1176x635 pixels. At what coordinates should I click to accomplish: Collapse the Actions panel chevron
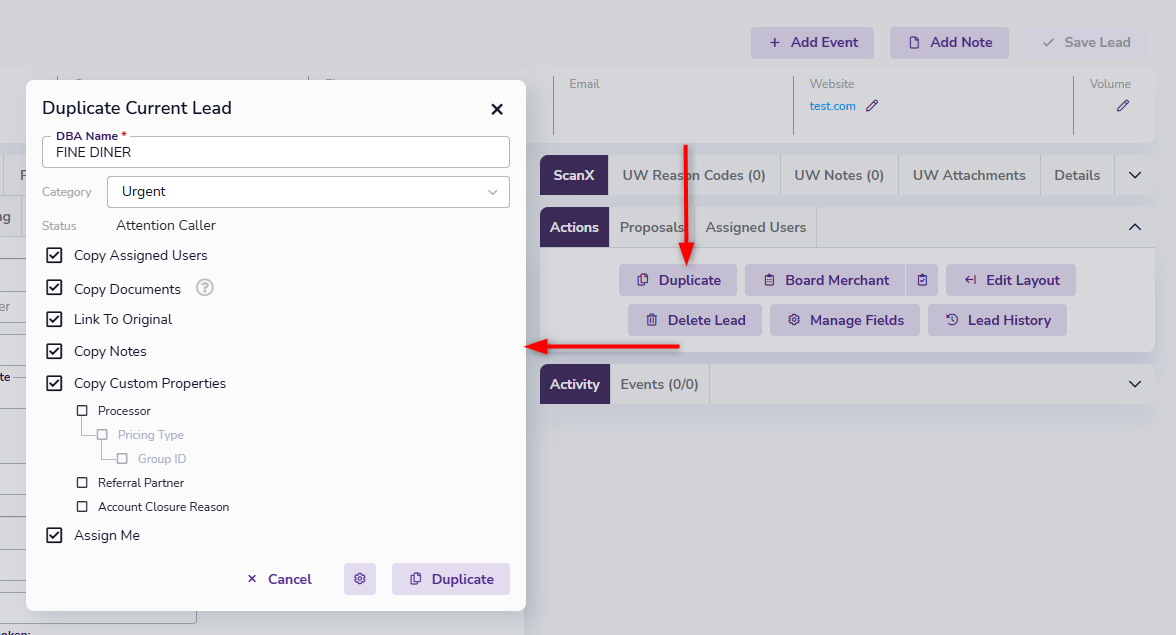coord(1135,227)
